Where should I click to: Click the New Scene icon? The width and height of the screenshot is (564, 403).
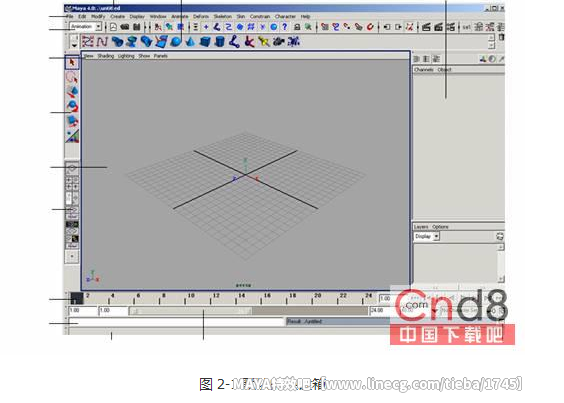pos(113,27)
